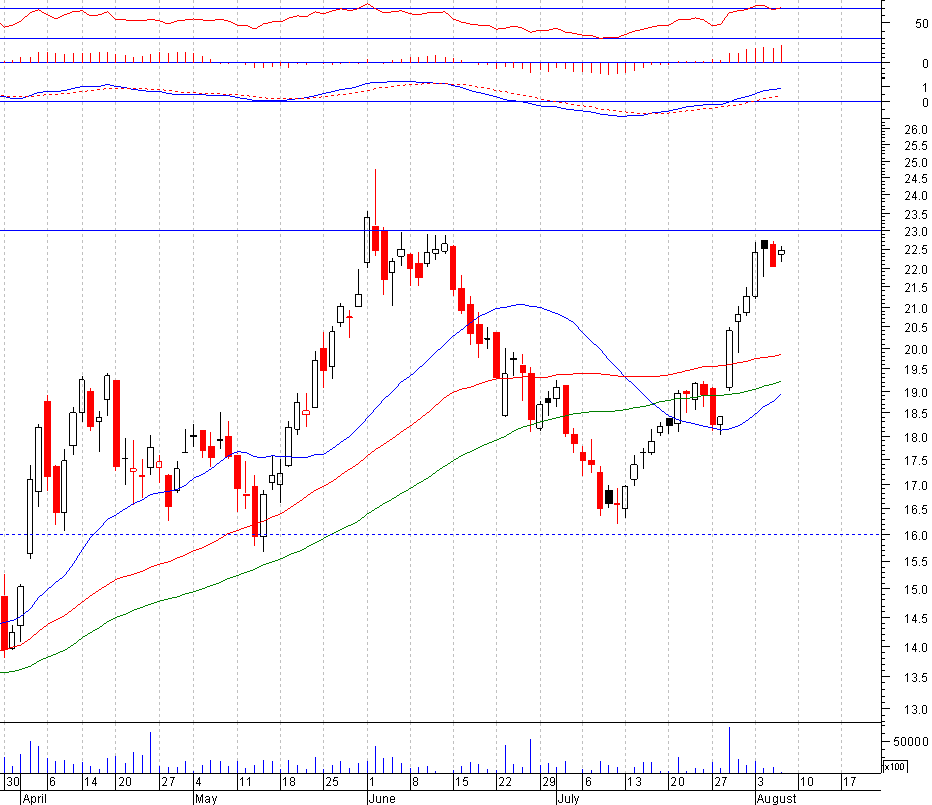The height and width of the screenshot is (805, 932).
Task: Click the 11 date axis label
Action: (245, 782)
